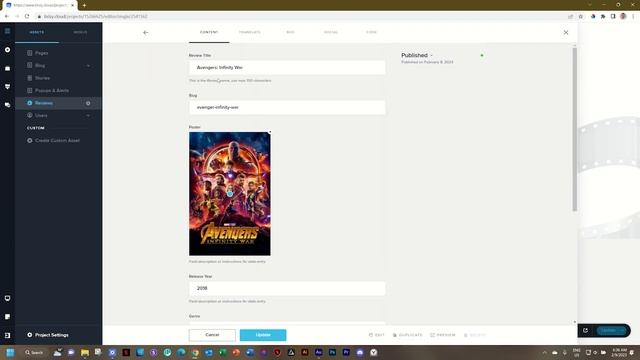Screen dimensions: 640x360
Task: Open Adobe Illustrator from taskbar
Action: tap(305, 352)
